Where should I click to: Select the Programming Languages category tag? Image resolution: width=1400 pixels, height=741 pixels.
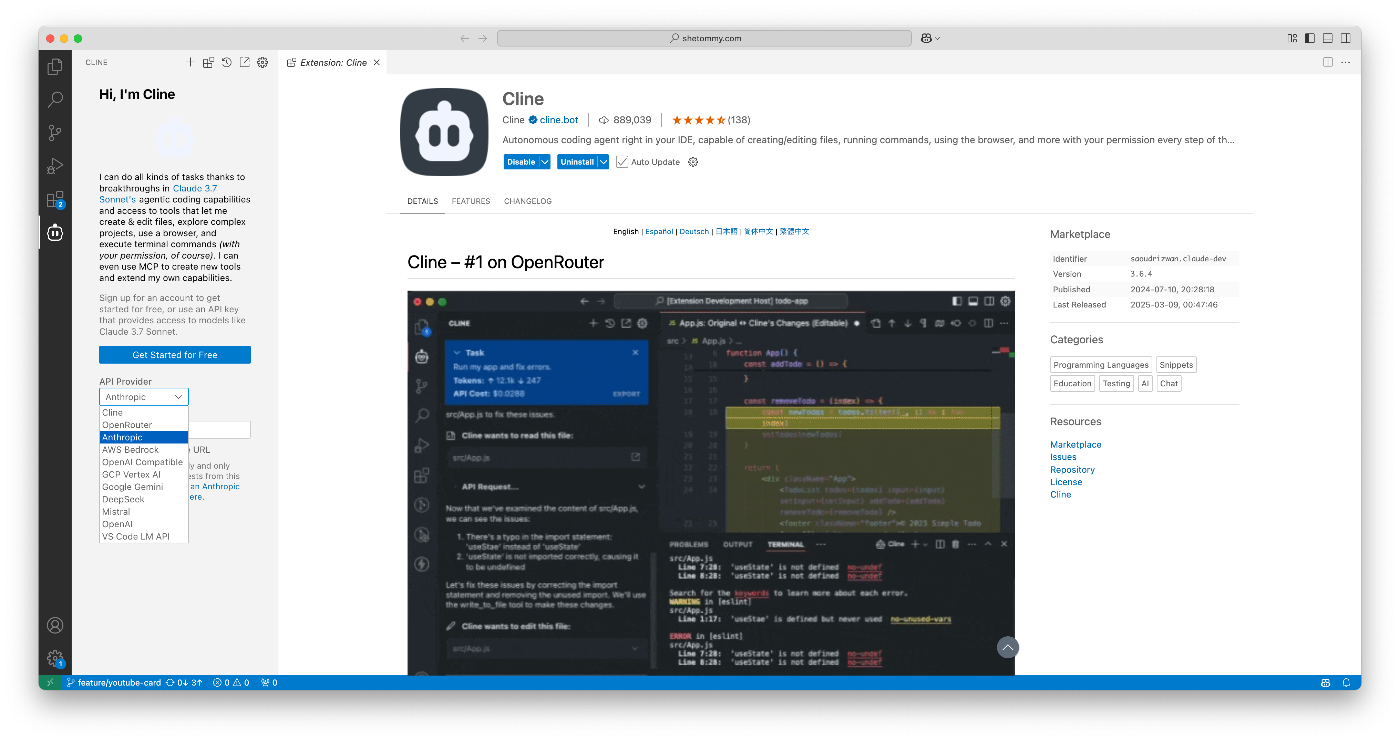click(1101, 365)
